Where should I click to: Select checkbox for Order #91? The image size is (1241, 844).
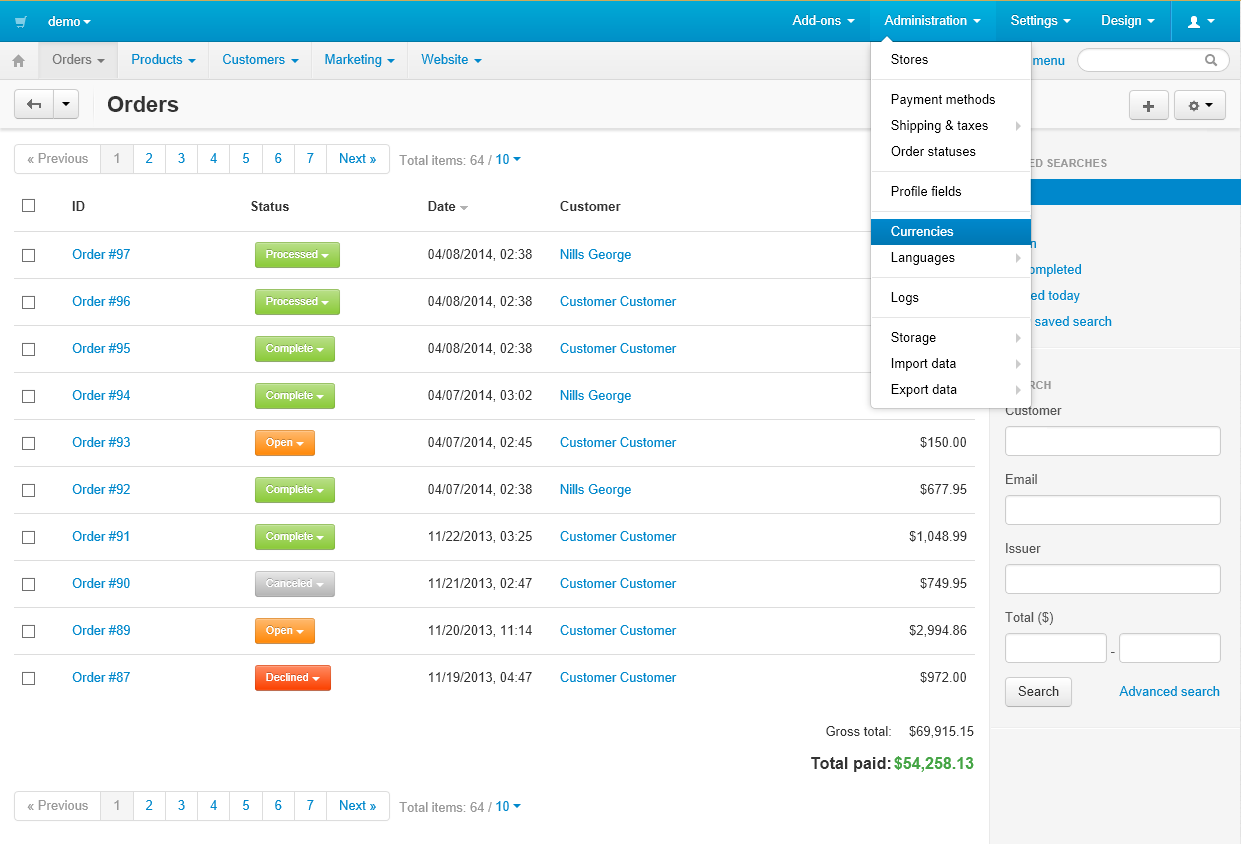28,537
